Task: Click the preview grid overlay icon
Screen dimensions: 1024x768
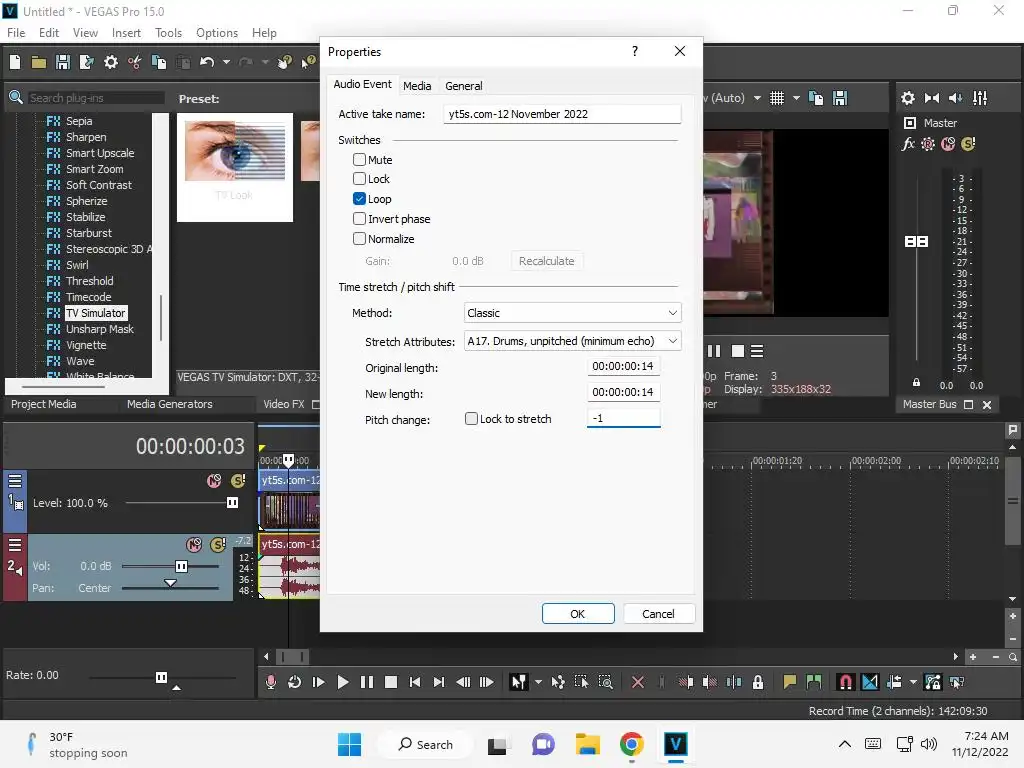Action: click(776, 98)
